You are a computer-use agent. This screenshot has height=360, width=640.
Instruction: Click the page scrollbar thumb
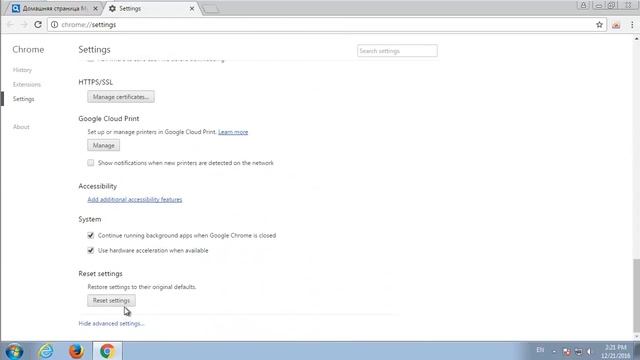coord(636,296)
